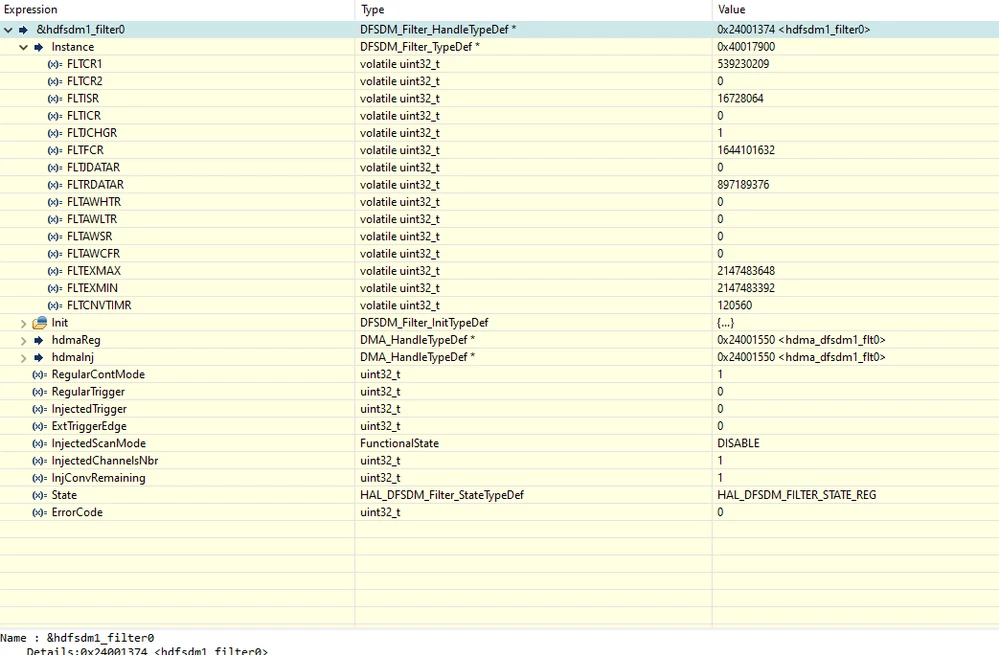The width and height of the screenshot is (999, 655).
Task: Click the variable icon beside FLTAWHTR
Action: point(55,202)
